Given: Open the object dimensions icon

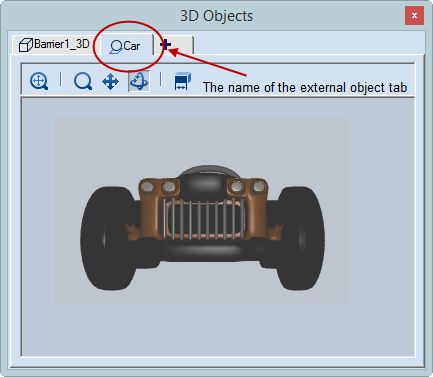Looking at the screenshot, I should (x=182, y=81).
